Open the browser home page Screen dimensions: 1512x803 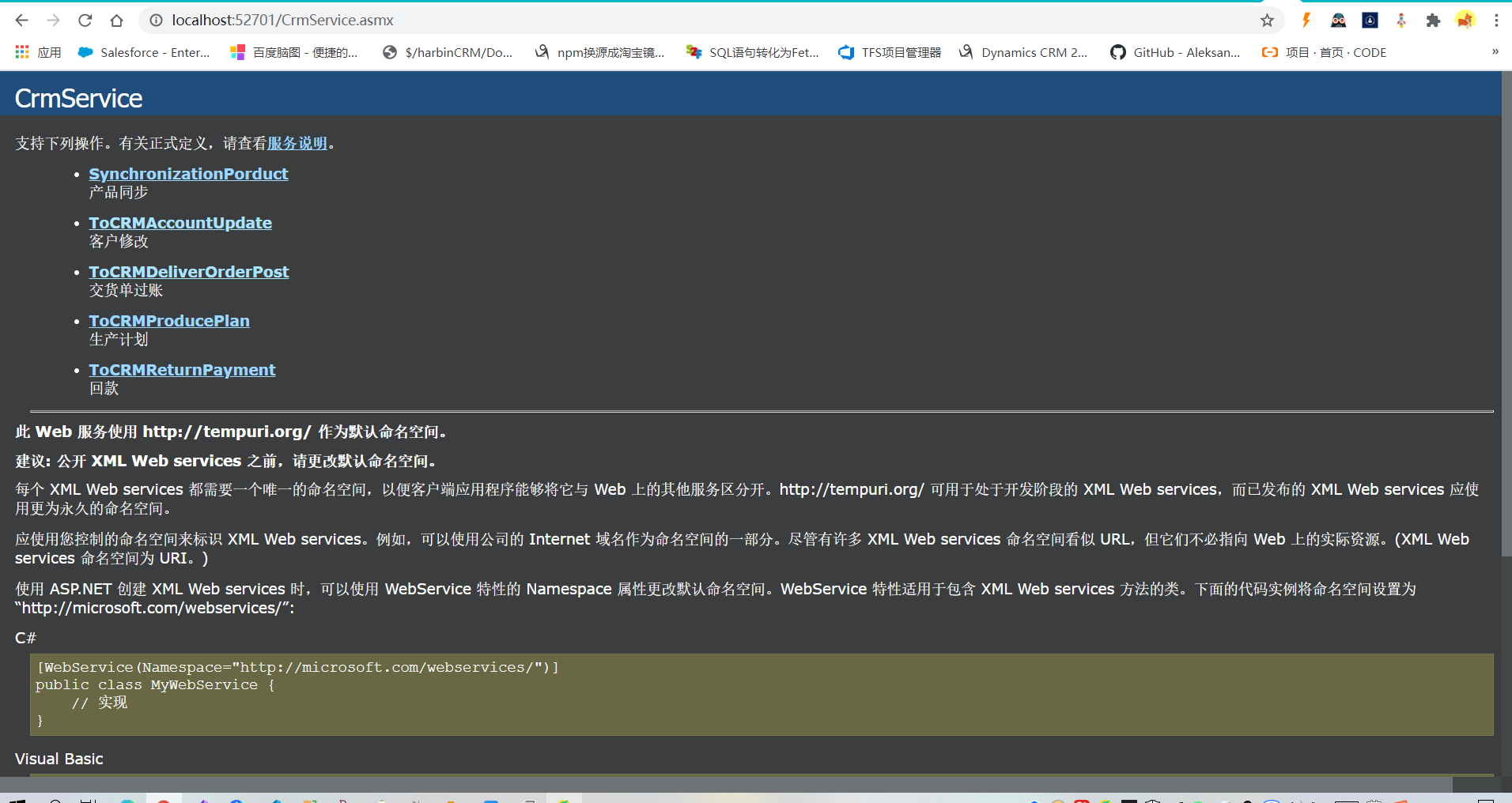point(116,20)
